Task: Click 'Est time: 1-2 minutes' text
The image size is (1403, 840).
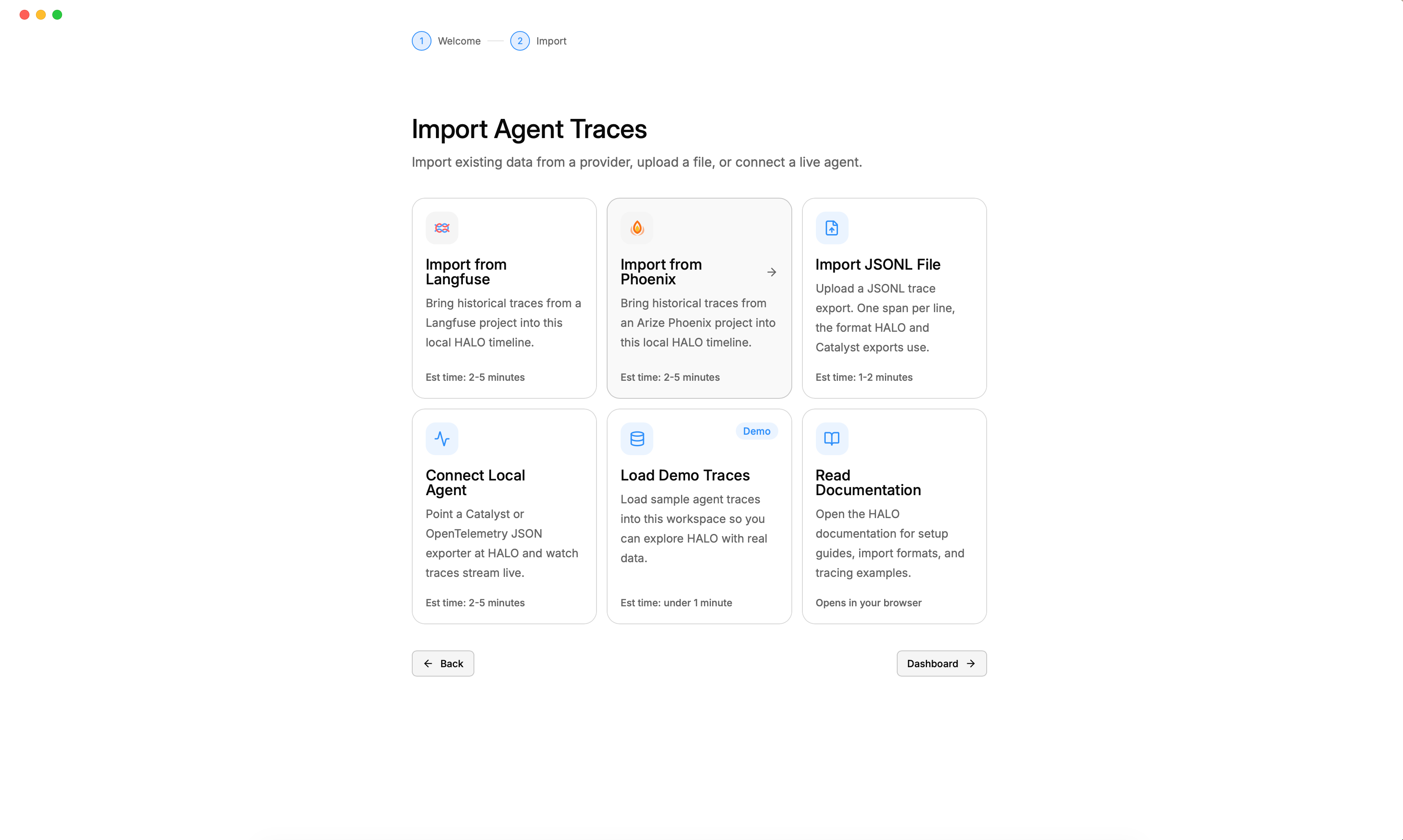Action: pos(864,377)
